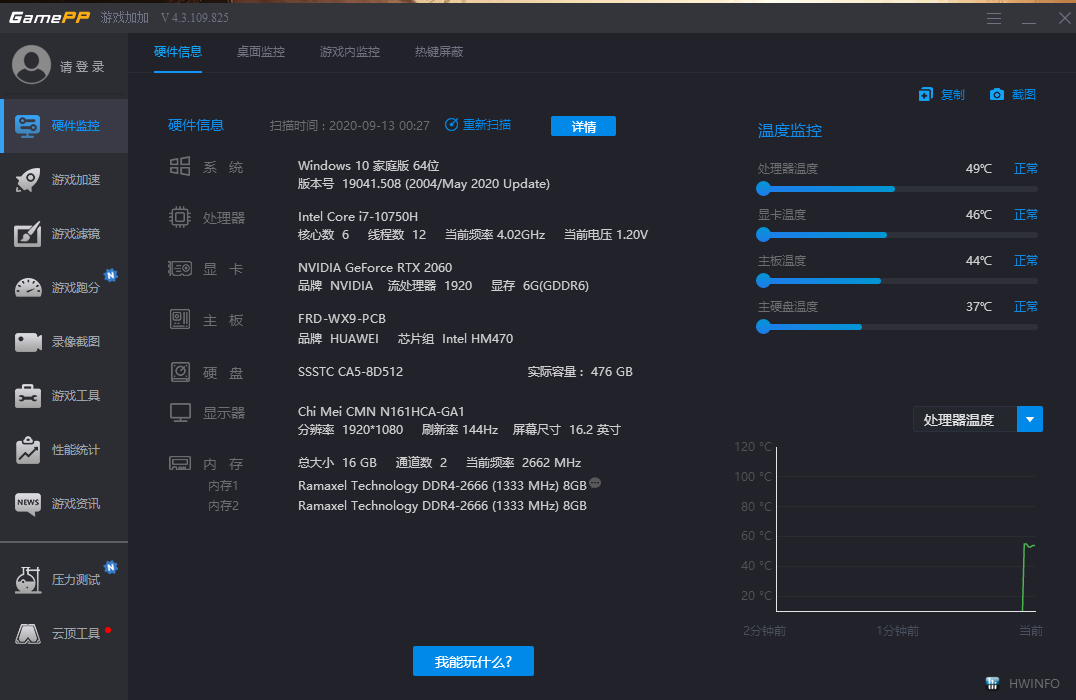Click the Windows 10 家庭版 64位 text
The height and width of the screenshot is (700, 1076).
[369, 166]
